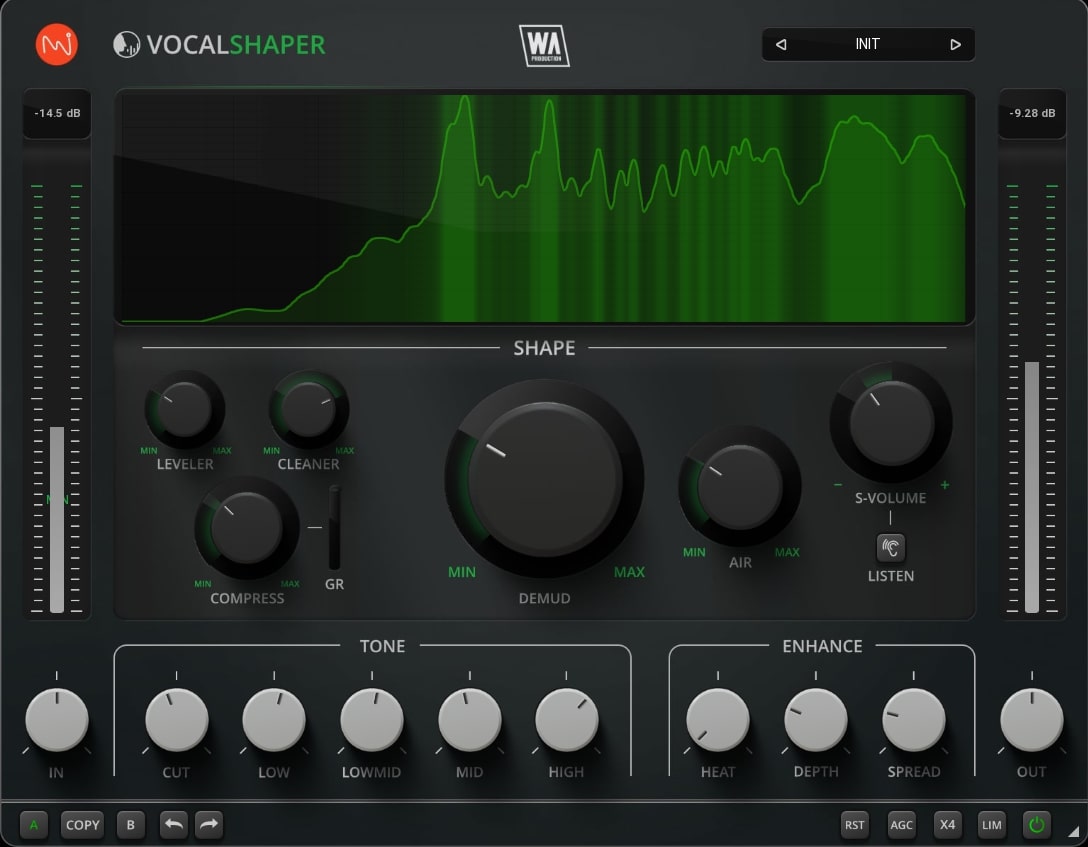The image size is (1088, 847).
Task: Click the Listen ear icon under S-Volume
Action: click(x=889, y=547)
